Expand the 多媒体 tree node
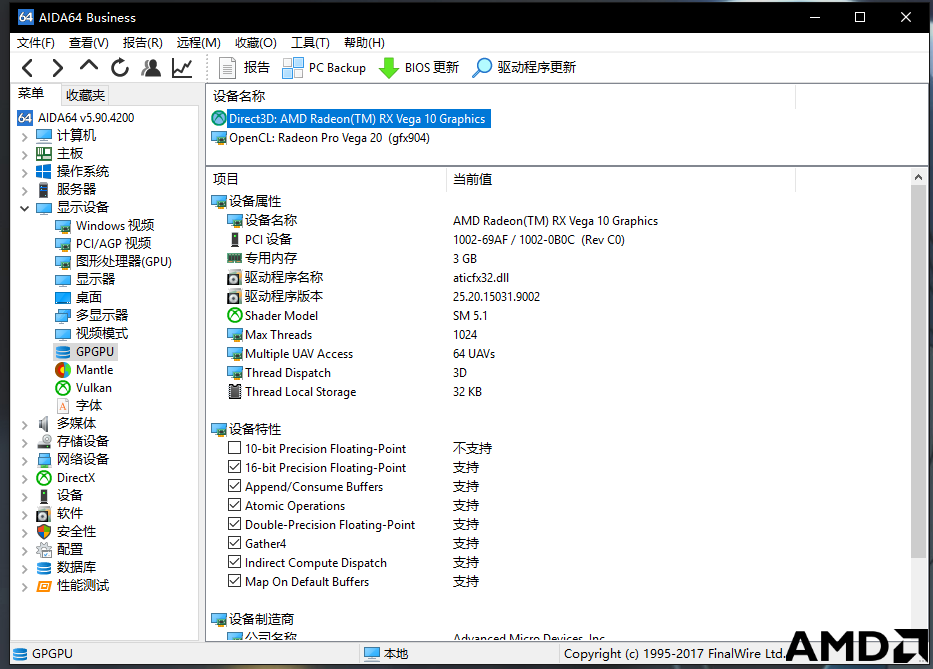Image resolution: width=933 pixels, height=669 pixels. (x=24, y=424)
